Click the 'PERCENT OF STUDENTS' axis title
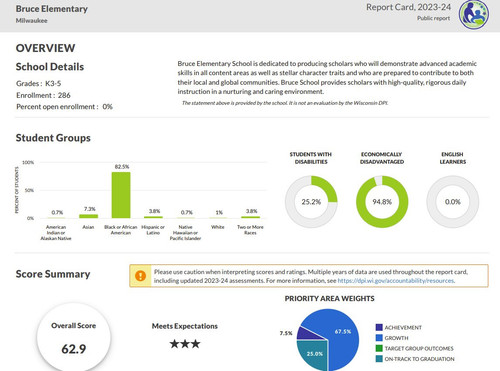 [x=17, y=190]
